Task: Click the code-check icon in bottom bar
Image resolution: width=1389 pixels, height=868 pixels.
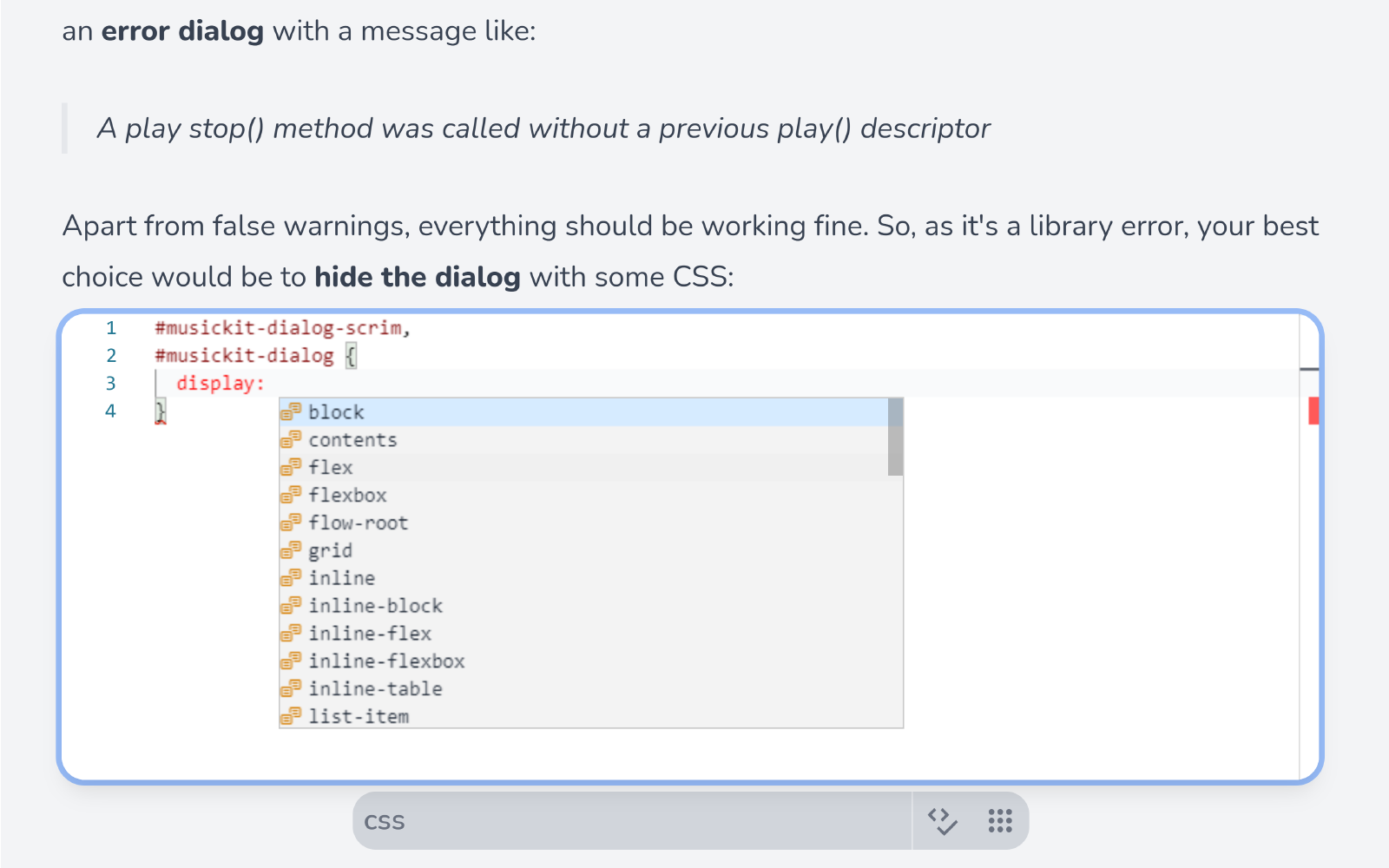Action: (x=942, y=820)
